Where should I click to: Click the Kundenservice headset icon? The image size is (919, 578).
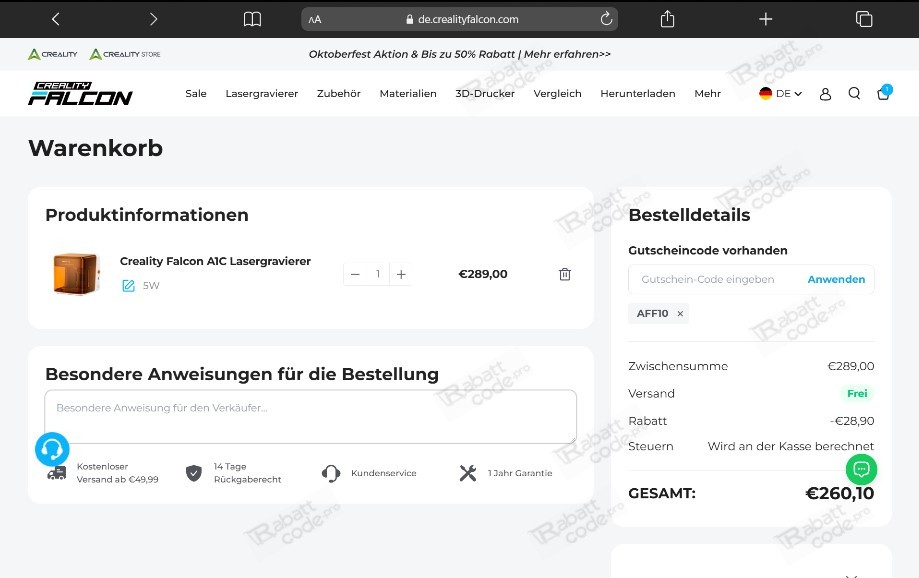point(331,473)
